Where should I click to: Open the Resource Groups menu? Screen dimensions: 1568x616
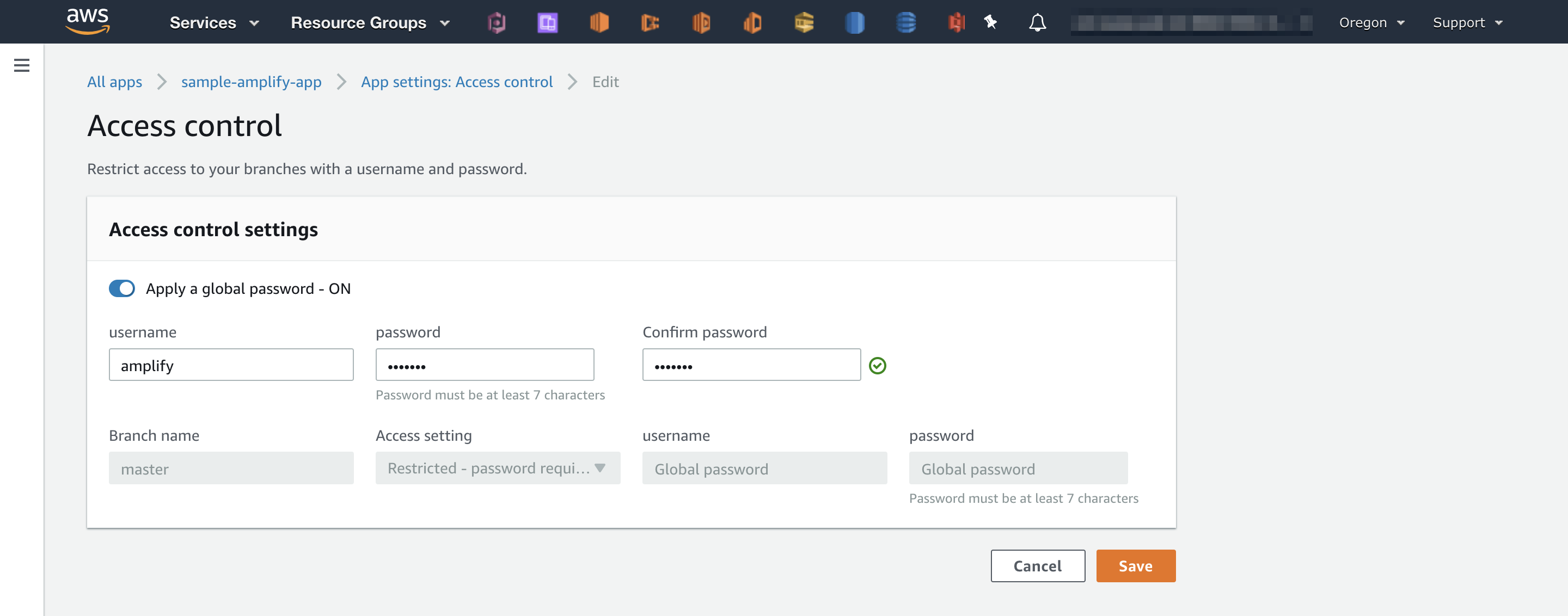(x=369, y=22)
